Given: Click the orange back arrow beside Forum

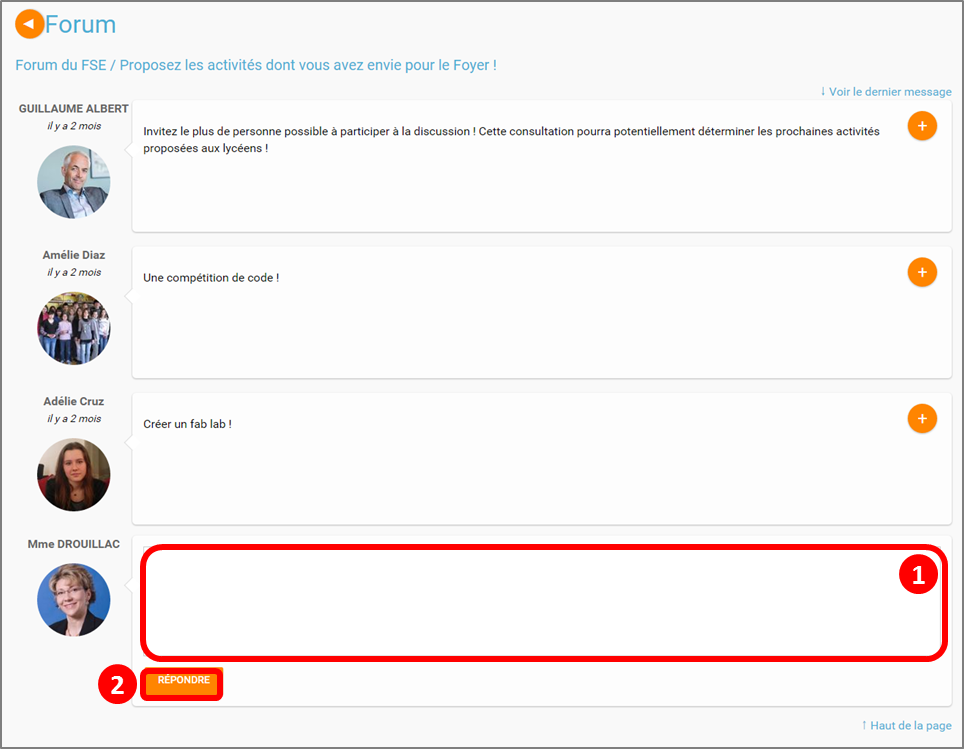Looking at the screenshot, I should point(29,24).
